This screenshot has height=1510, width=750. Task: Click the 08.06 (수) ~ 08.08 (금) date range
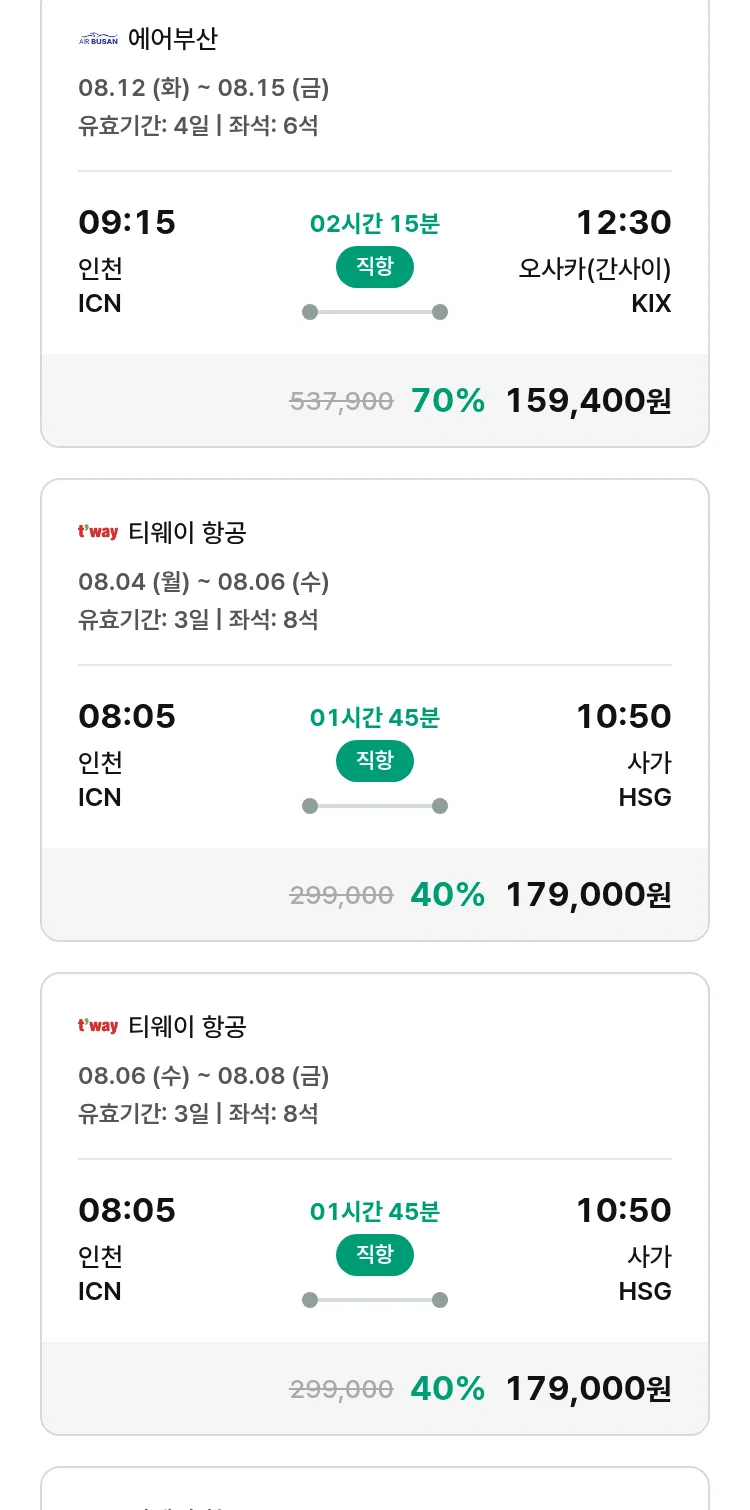204,1075
